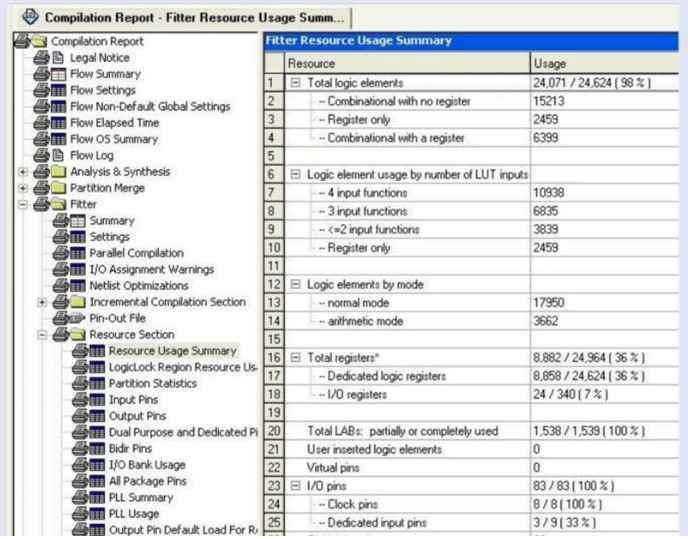Click the arithmetic mode row label
This screenshot has height=539, width=688.
point(365,321)
